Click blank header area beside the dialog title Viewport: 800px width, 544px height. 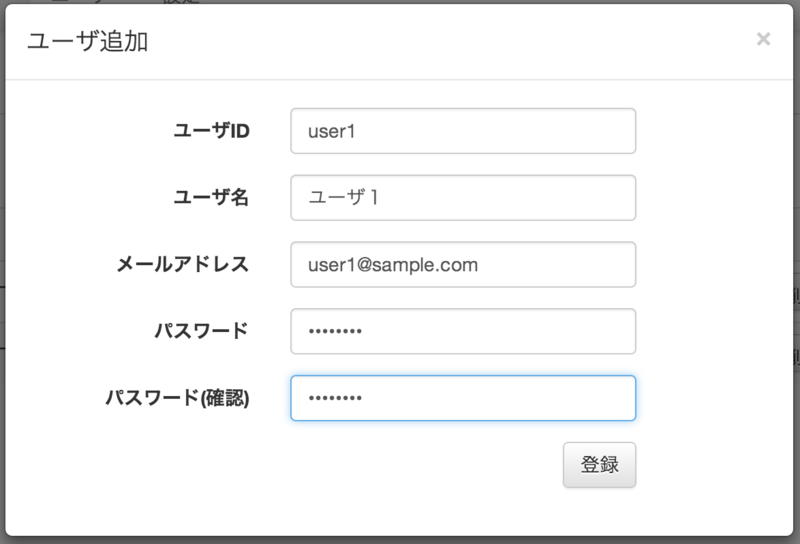click(450, 41)
